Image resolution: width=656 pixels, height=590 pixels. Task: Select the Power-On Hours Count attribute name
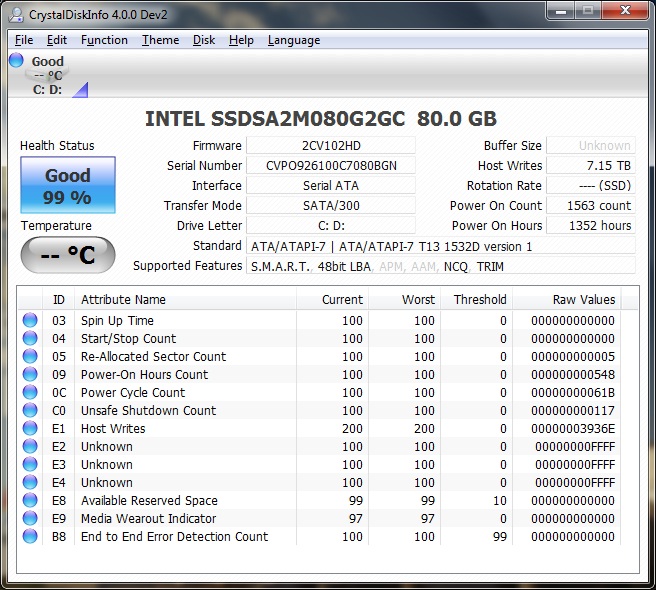[144, 375]
